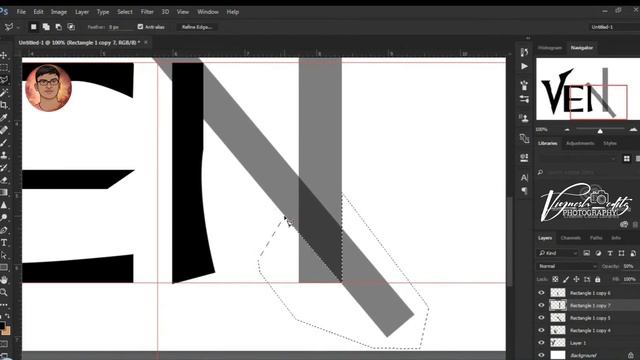640x360 pixels.
Task: Filter layers by type layers icon
Action: coord(610,253)
